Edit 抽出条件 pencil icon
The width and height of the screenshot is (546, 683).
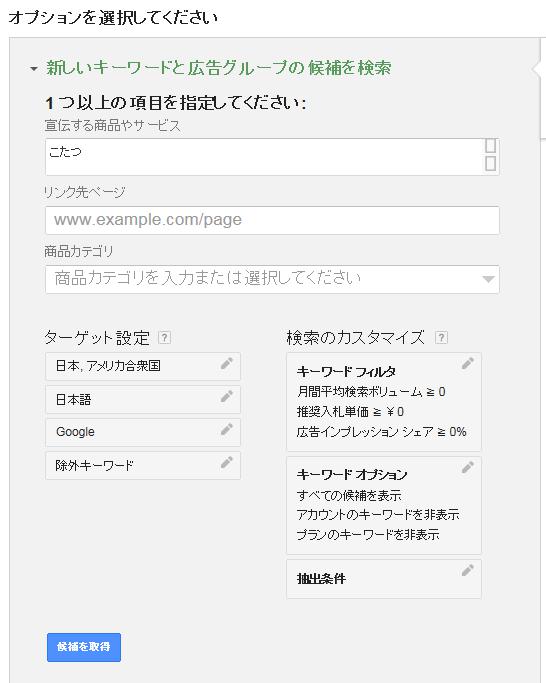pyautogui.click(x=468, y=570)
